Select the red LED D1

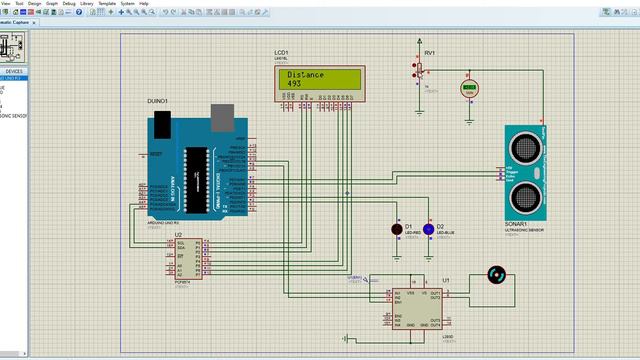tap(397, 229)
